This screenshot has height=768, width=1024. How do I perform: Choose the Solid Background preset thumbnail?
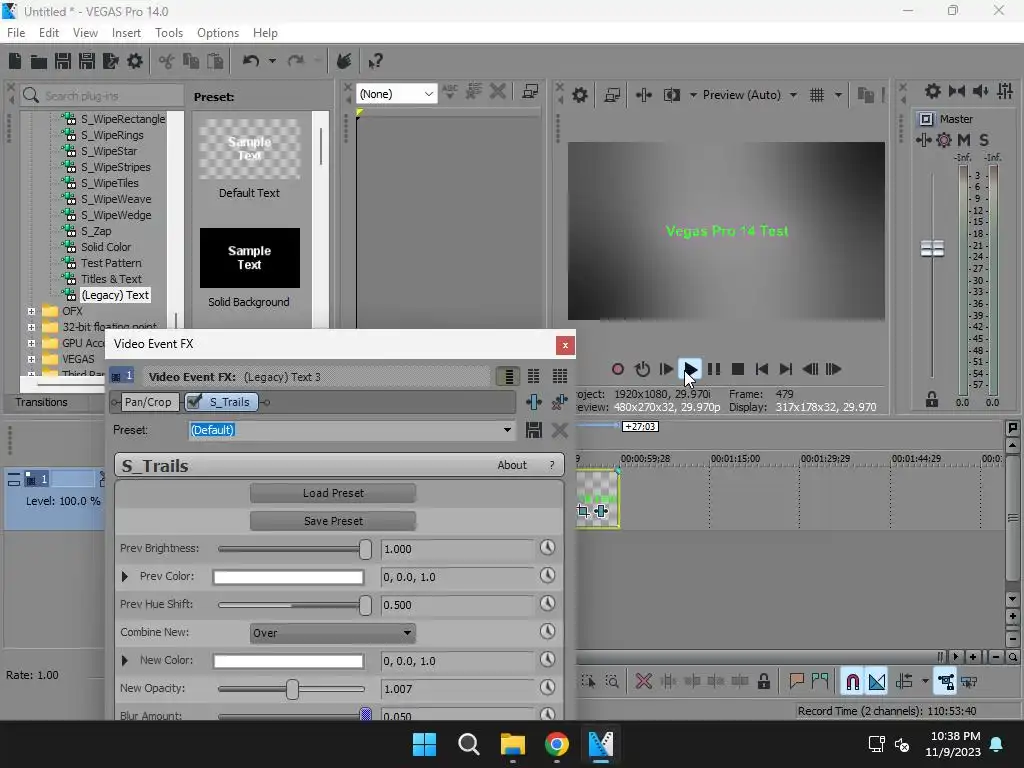[x=249, y=258]
